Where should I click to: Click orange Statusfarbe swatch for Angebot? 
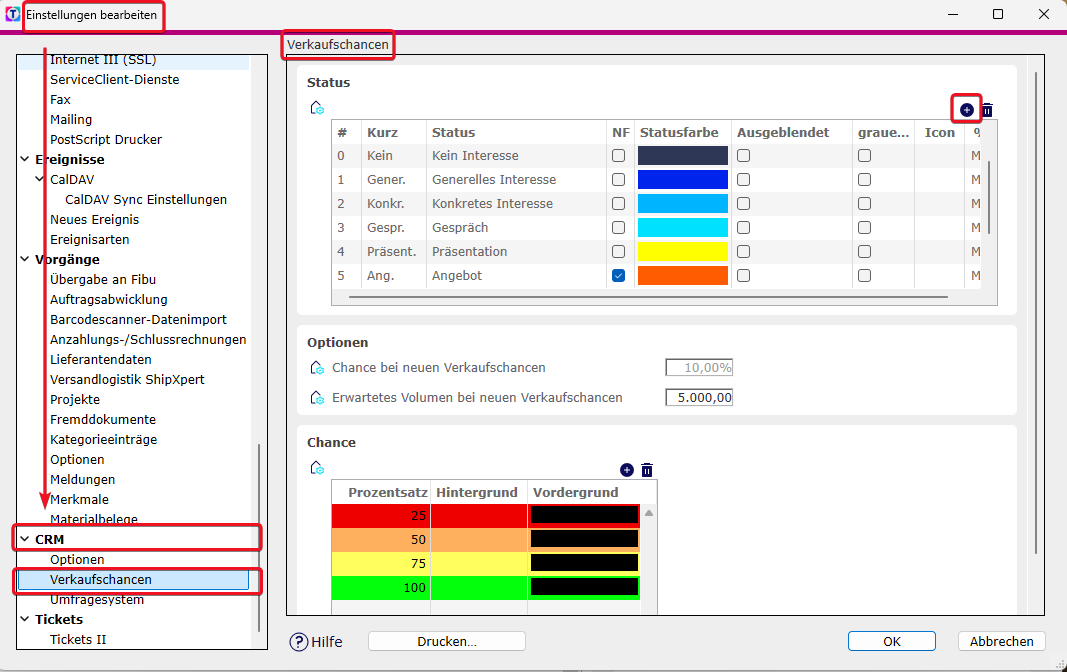683,275
